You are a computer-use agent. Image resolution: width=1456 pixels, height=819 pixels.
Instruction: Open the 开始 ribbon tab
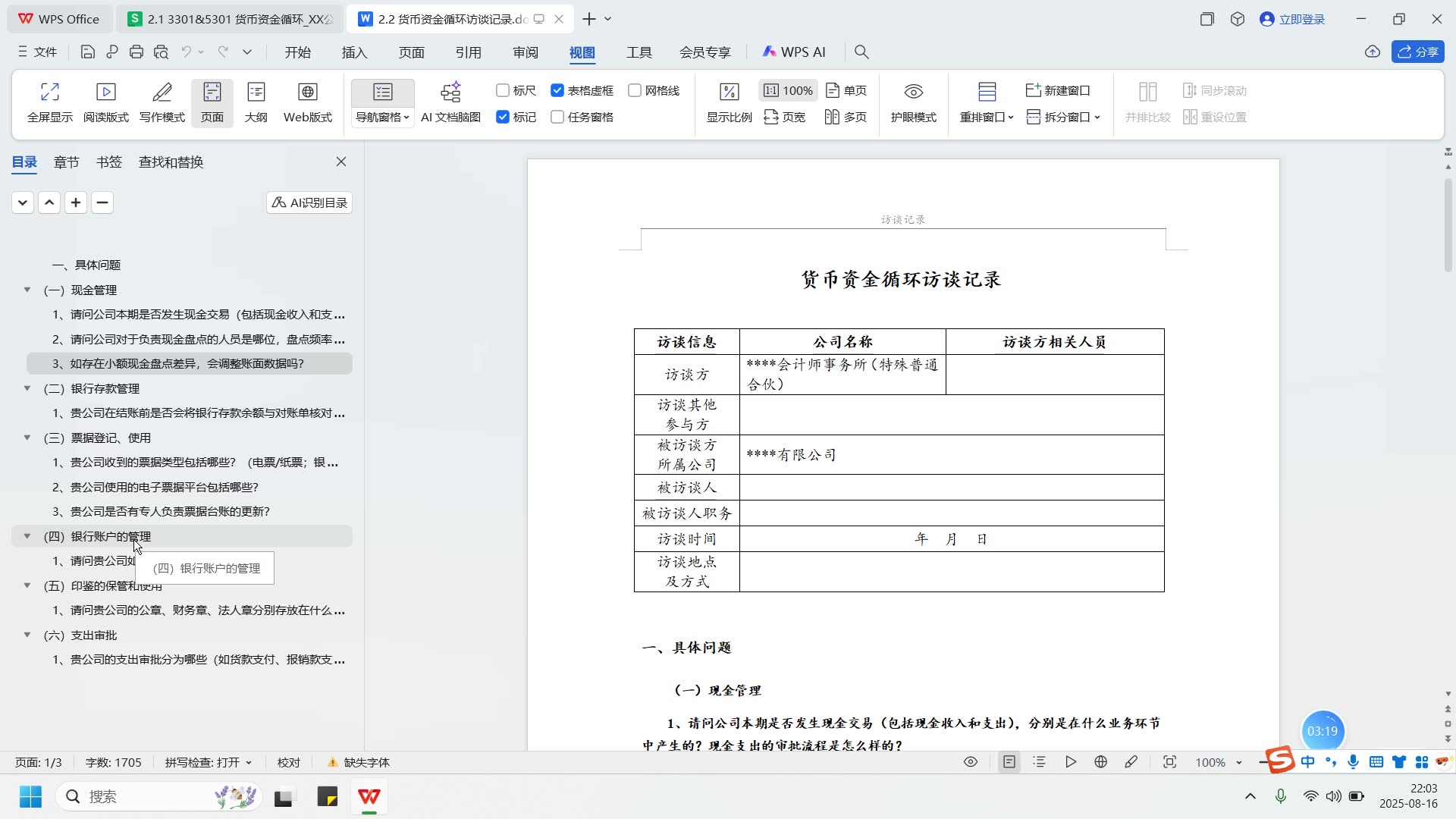click(297, 52)
